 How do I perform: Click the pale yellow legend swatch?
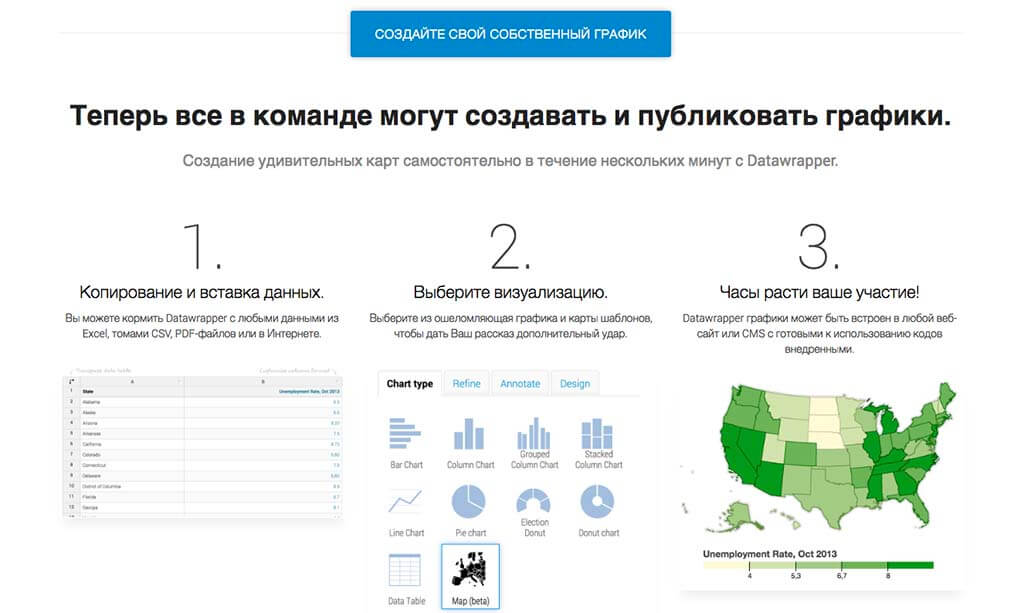(x=726, y=565)
